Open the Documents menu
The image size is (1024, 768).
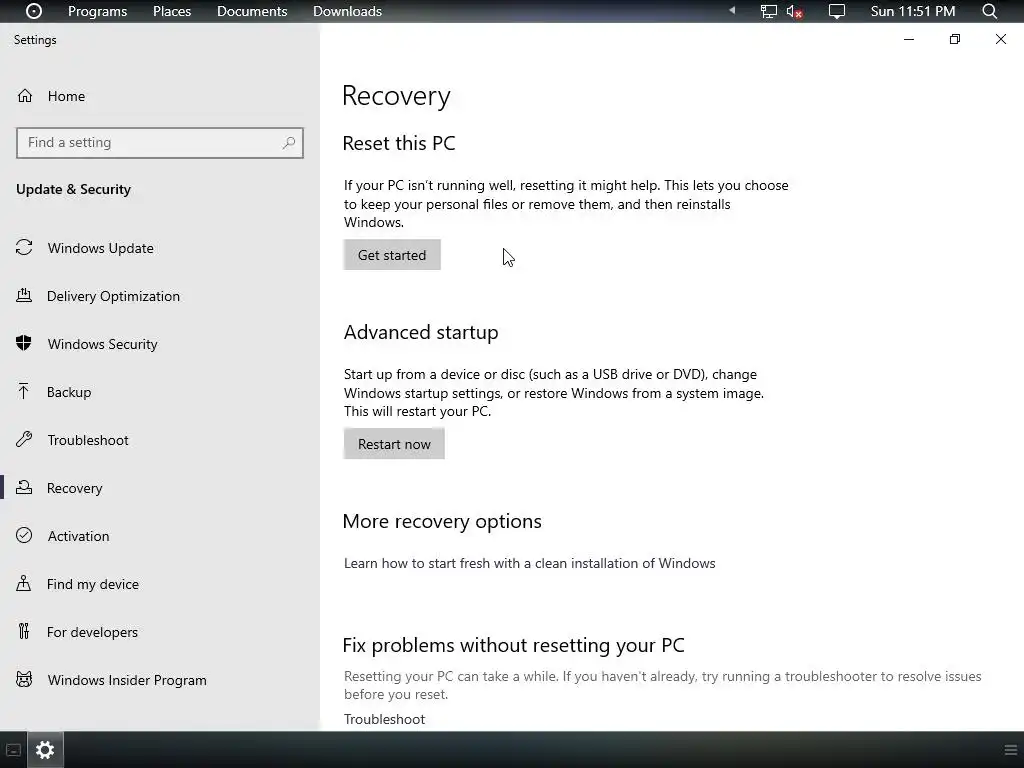click(x=252, y=11)
